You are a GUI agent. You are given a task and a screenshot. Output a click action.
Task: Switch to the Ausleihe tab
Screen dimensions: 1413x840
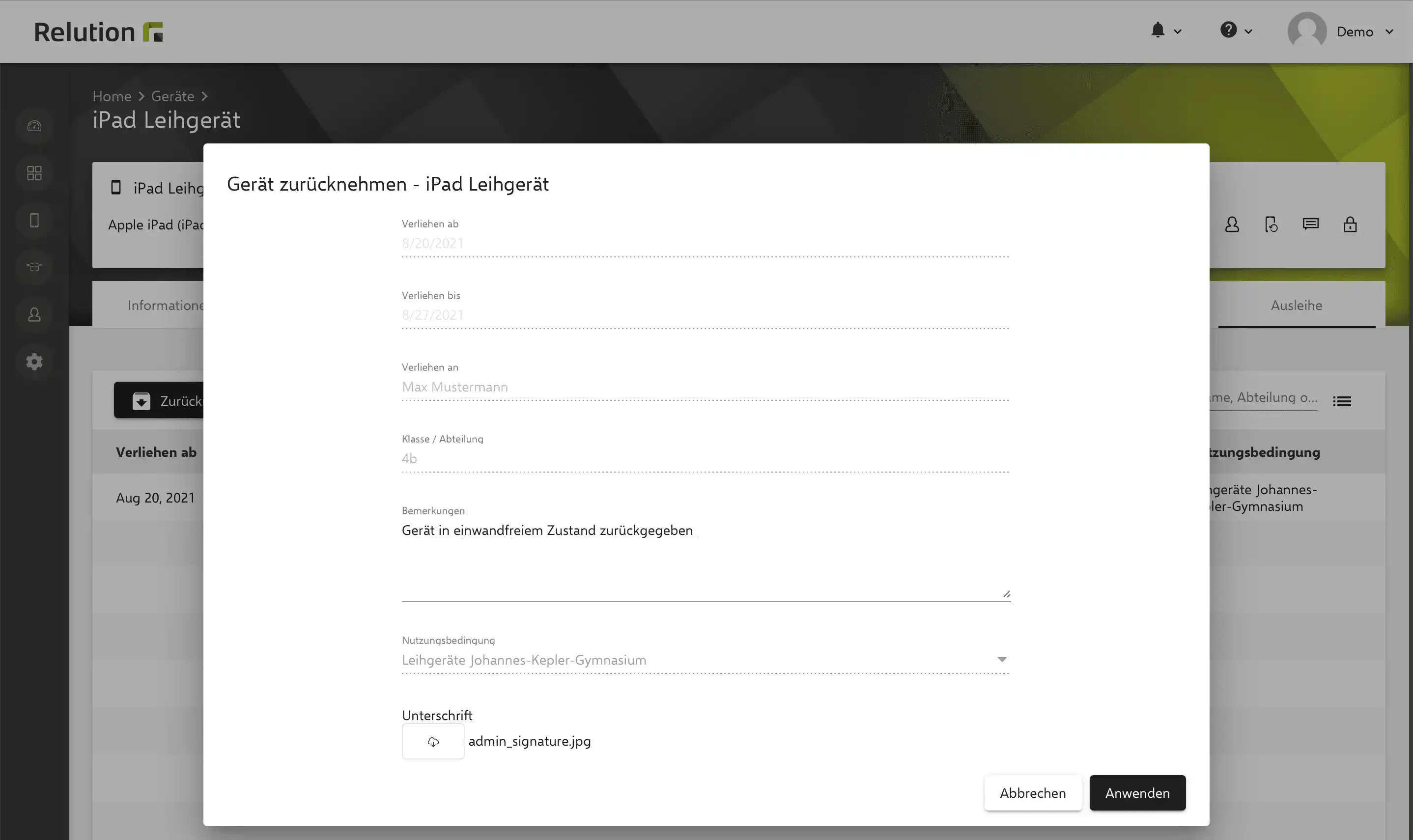click(x=1297, y=305)
